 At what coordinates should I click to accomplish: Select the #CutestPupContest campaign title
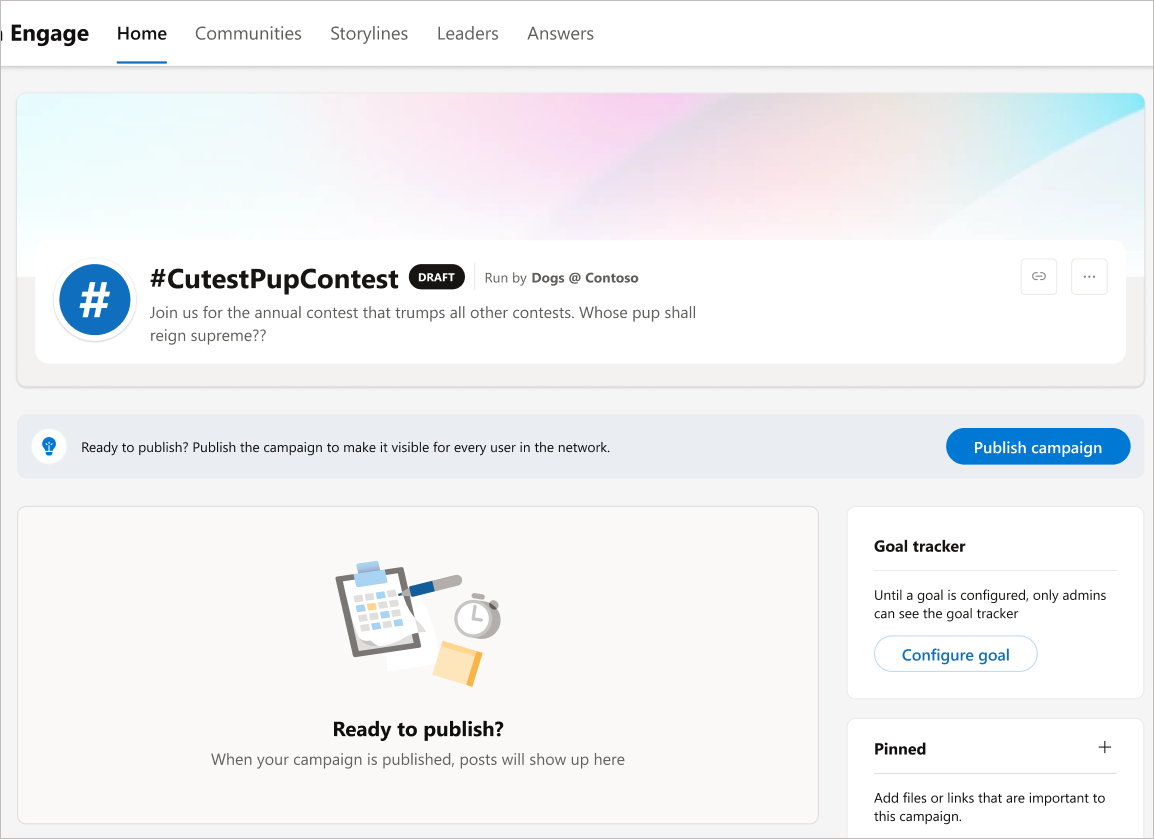[274, 278]
